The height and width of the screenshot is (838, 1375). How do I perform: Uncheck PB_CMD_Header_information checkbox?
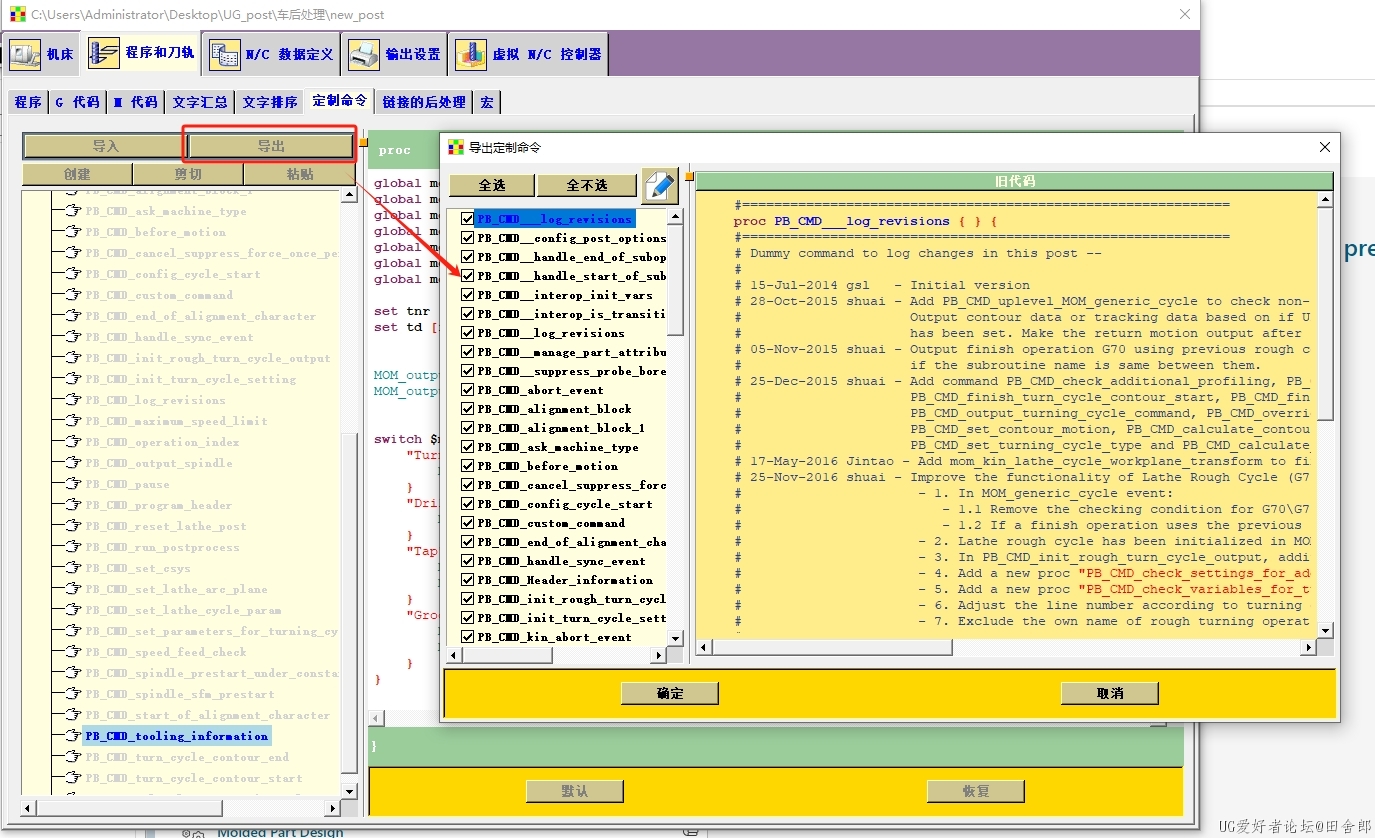tap(467, 580)
